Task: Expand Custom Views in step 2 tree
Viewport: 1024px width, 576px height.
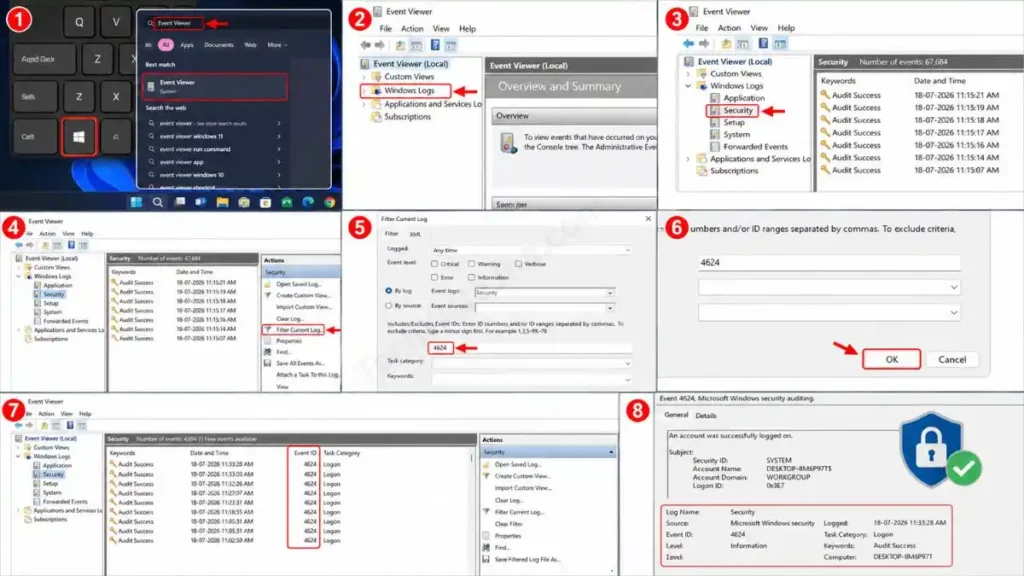Action: [364, 77]
